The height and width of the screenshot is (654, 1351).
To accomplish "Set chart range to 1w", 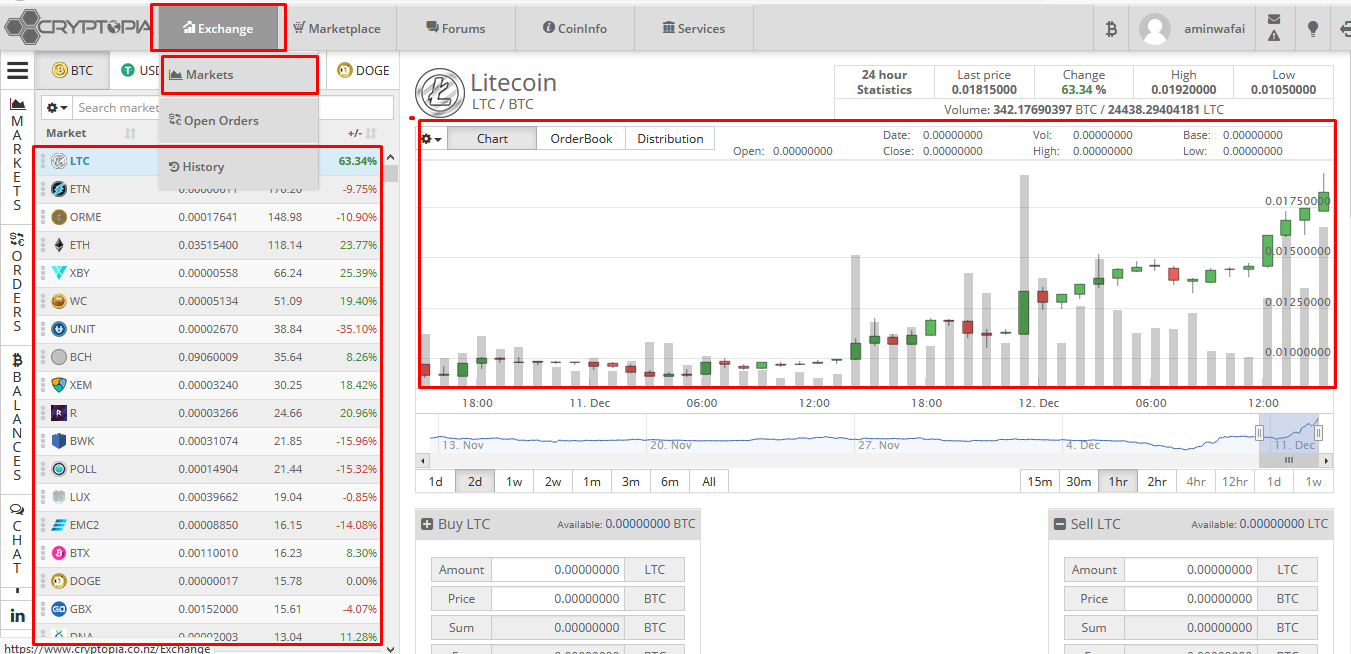I will [513, 482].
